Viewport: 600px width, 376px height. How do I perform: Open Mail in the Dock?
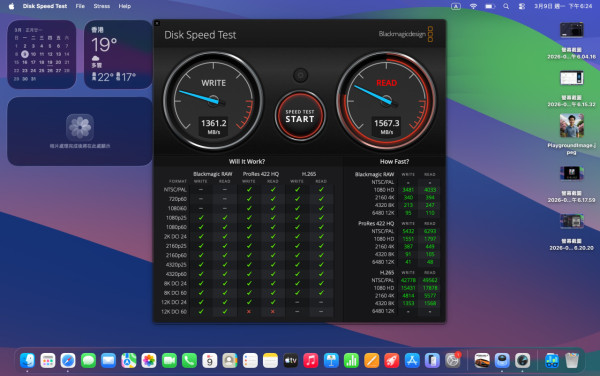tap(109, 360)
